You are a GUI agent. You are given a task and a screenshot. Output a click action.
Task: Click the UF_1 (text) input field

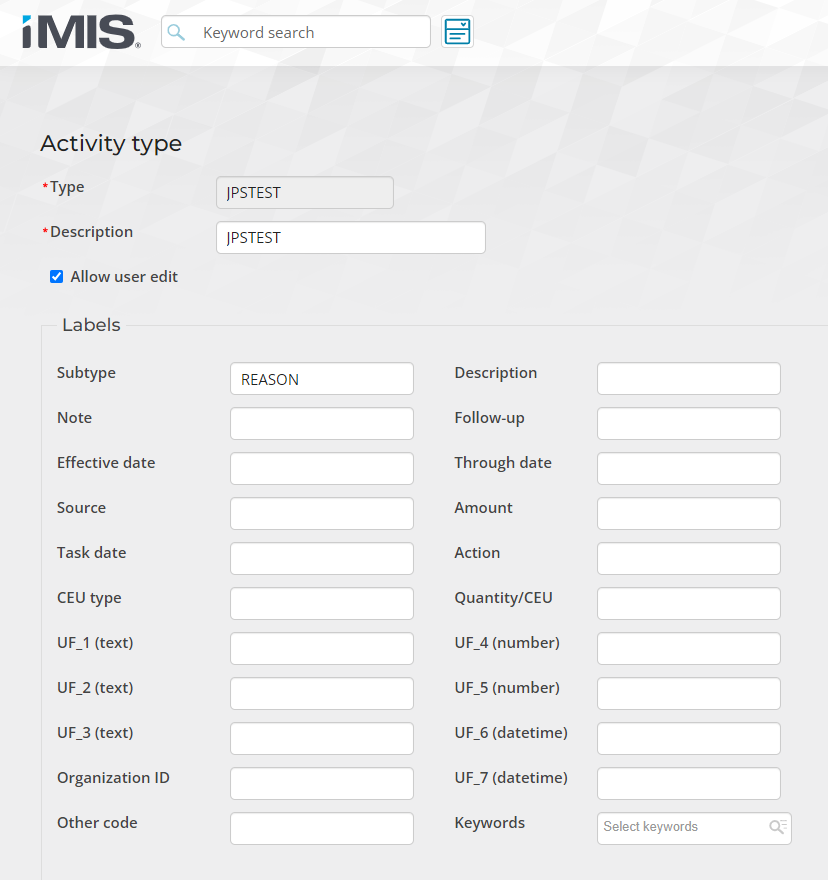(x=321, y=649)
